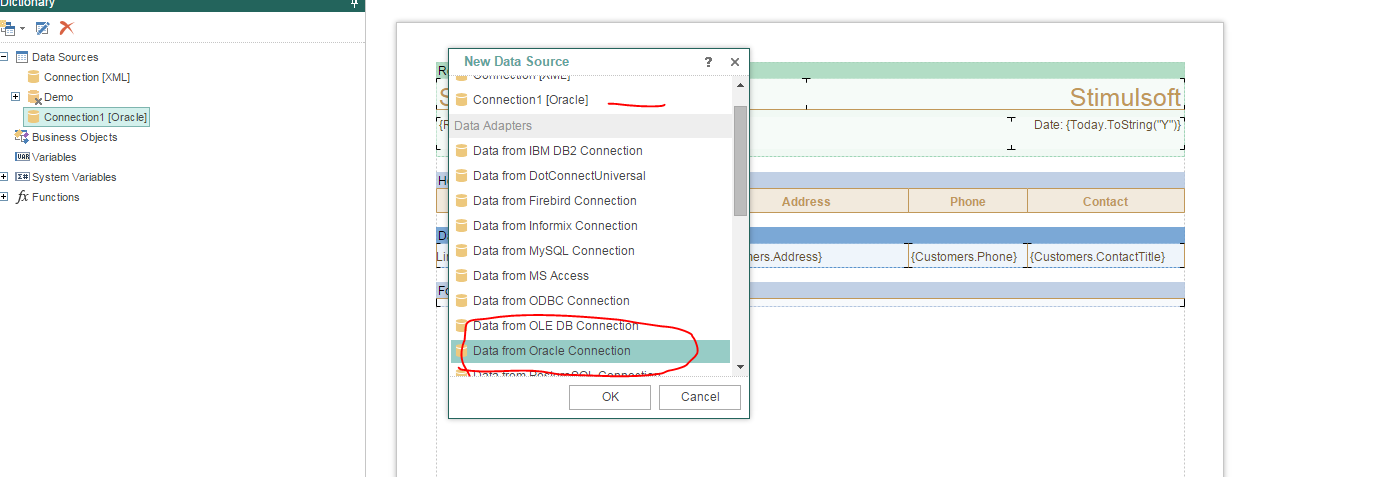This screenshot has width=1375, height=477.
Task: Click the Firebird adapter database icon
Action: 461,201
